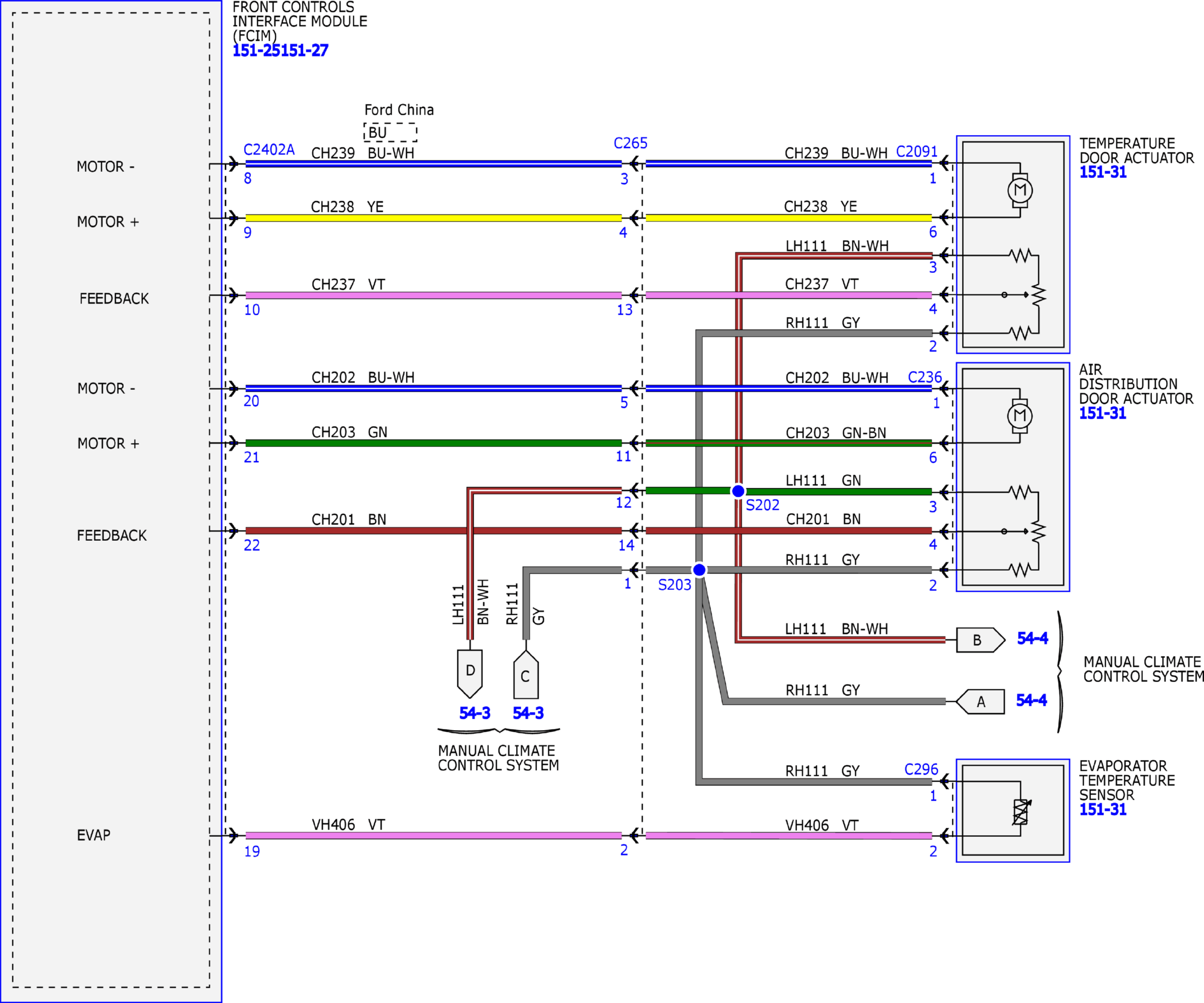Open 151-31 link under Air Distribution Door Actuator
Image resolution: width=1204 pixels, height=1003 pixels.
pos(1103,413)
